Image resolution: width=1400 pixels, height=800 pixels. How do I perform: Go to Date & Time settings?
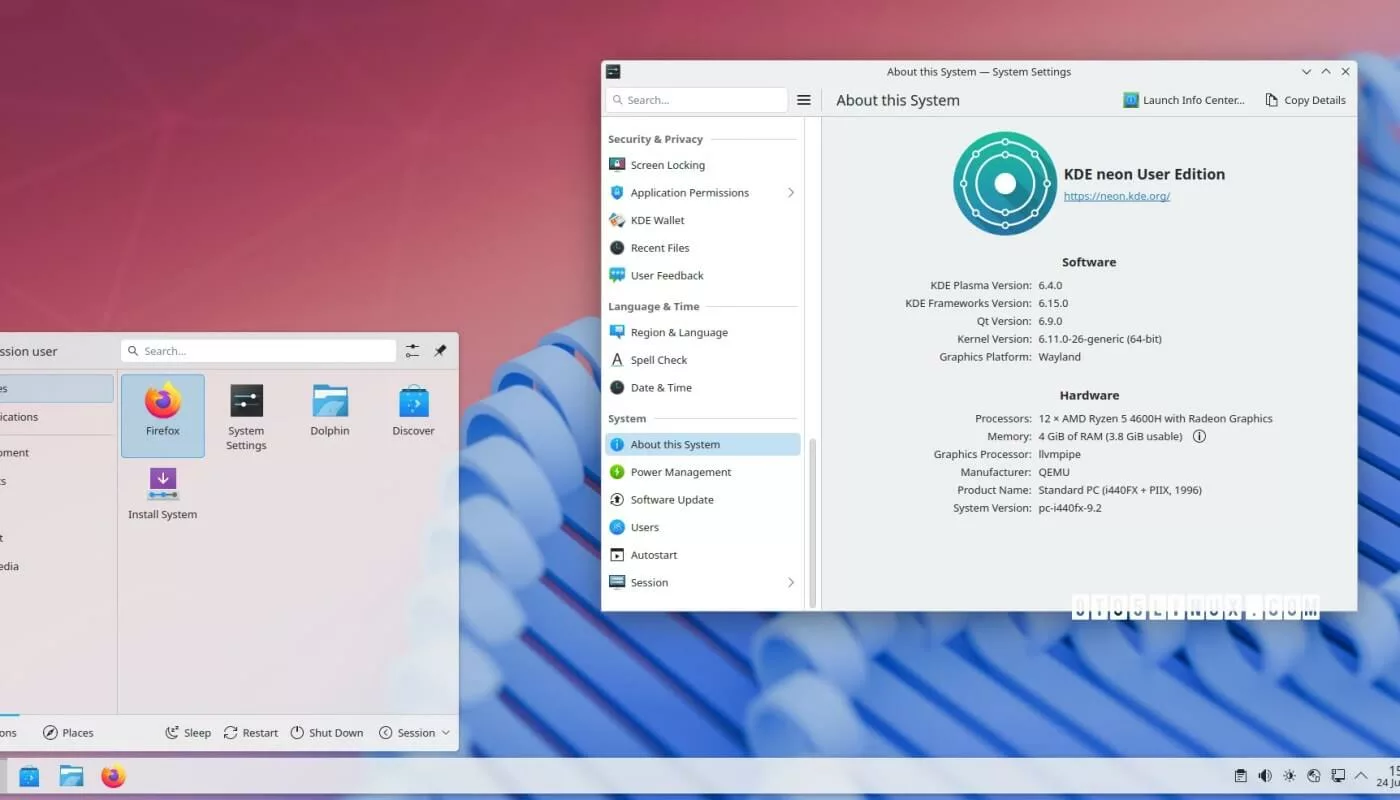[x=703, y=387]
